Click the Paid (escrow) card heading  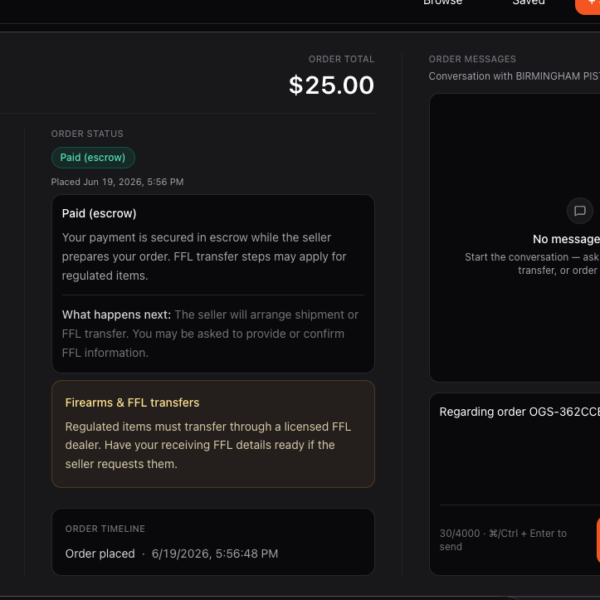coord(99,213)
